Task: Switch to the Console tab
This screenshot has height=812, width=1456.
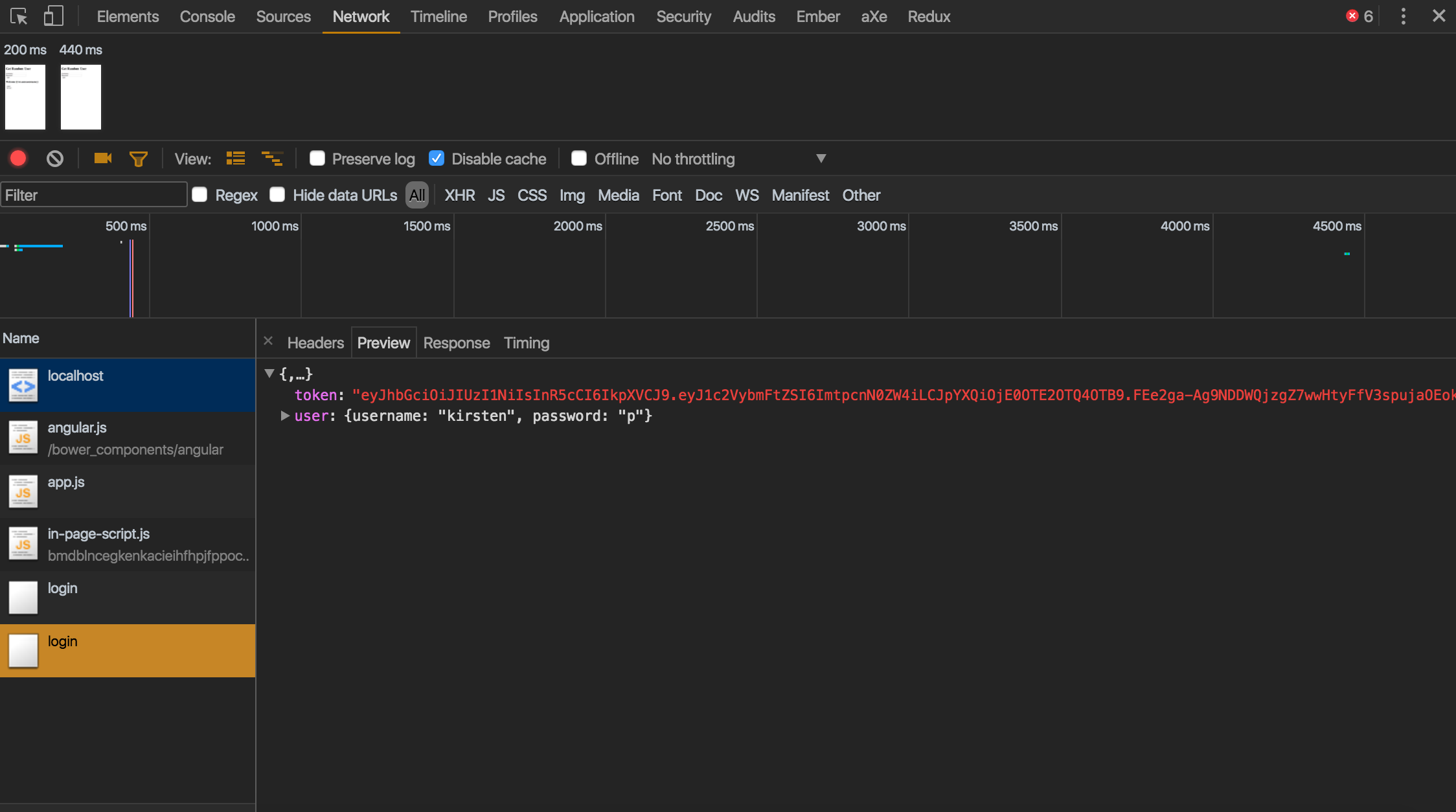Action: tap(207, 16)
